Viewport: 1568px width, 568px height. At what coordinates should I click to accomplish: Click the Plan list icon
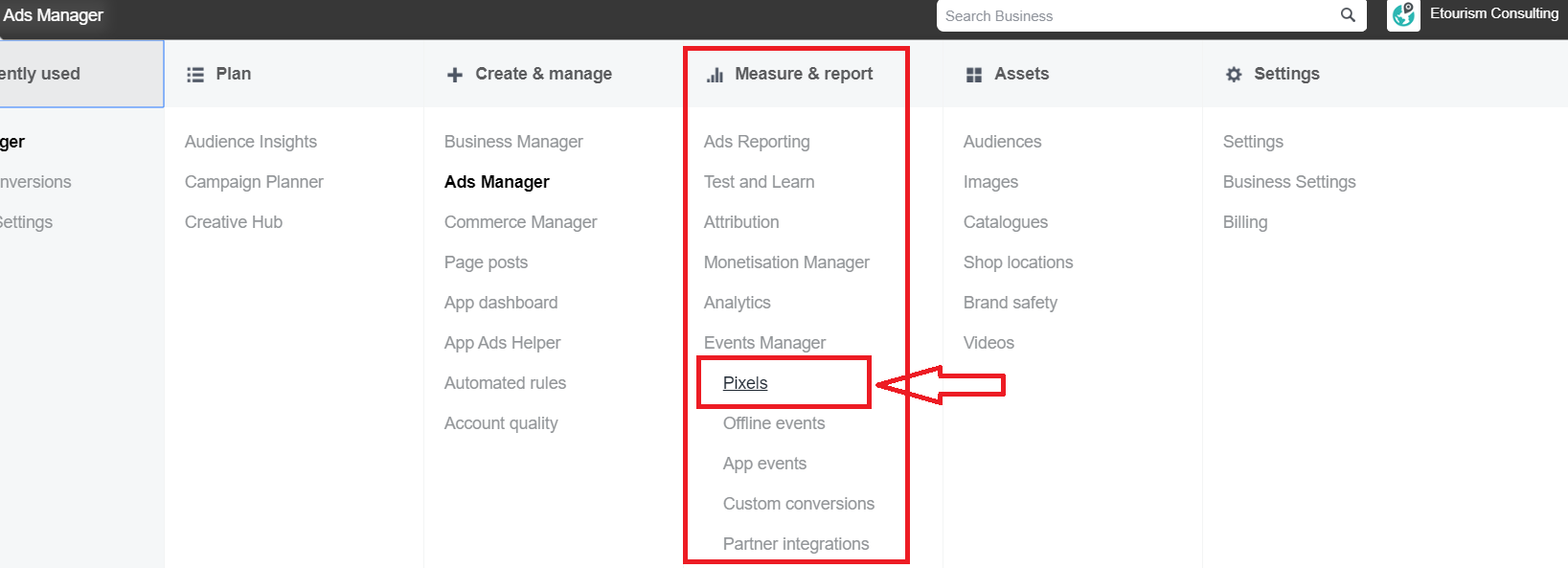[195, 75]
